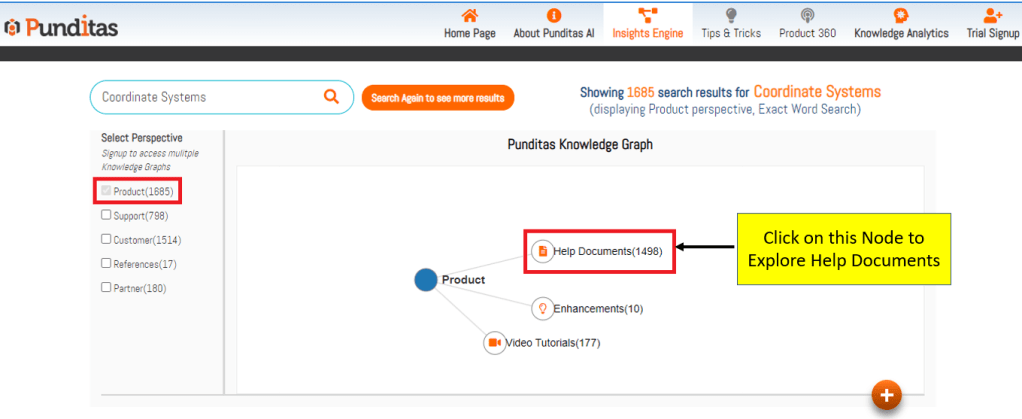Focus the Coordinate Systems search field
Screen dimensions: 1022x419
pos(205,97)
